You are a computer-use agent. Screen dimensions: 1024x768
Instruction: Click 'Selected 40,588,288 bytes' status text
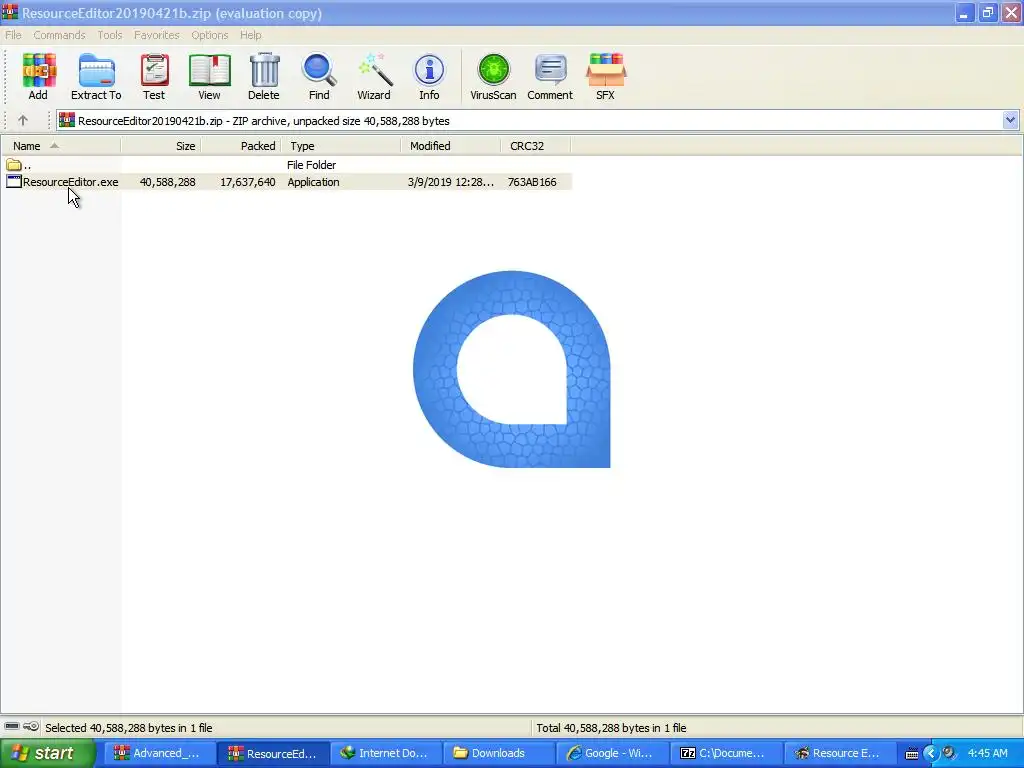click(129, 728)
